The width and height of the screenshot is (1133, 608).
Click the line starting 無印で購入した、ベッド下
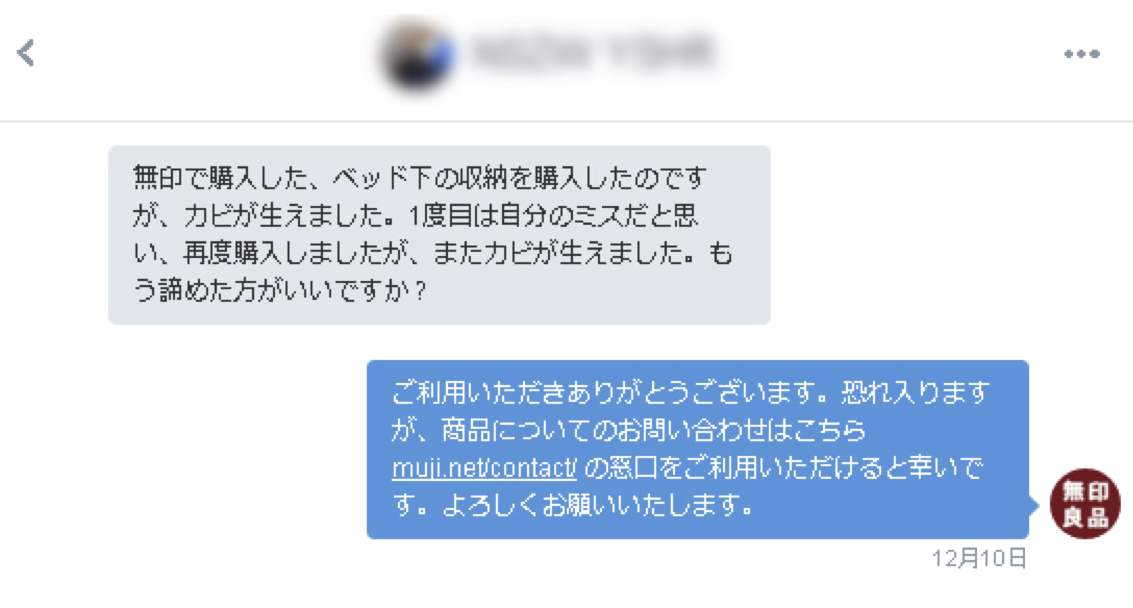[x=419, y=177]
